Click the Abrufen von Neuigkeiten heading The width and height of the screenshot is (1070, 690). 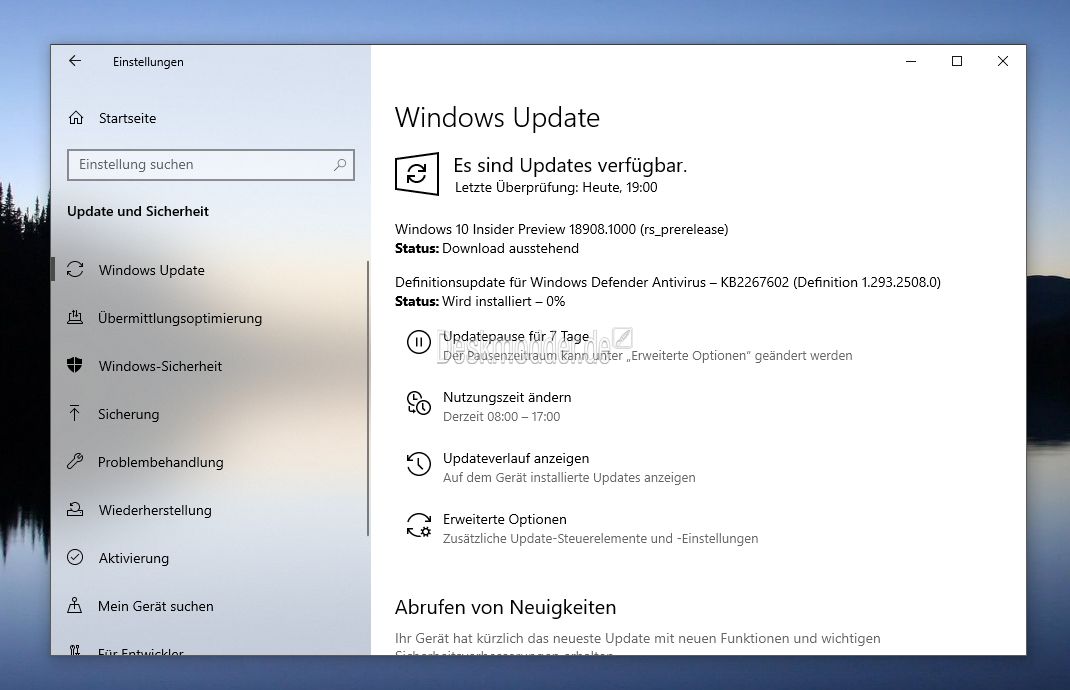click(506, 607)
